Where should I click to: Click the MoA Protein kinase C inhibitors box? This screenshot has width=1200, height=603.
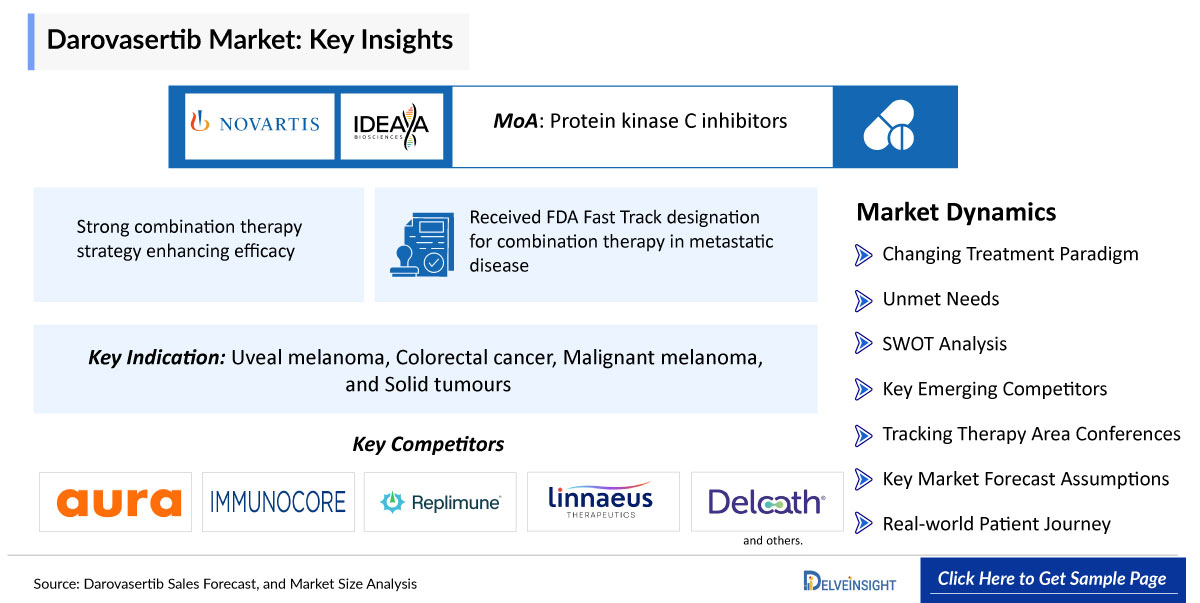click(642, 126)
